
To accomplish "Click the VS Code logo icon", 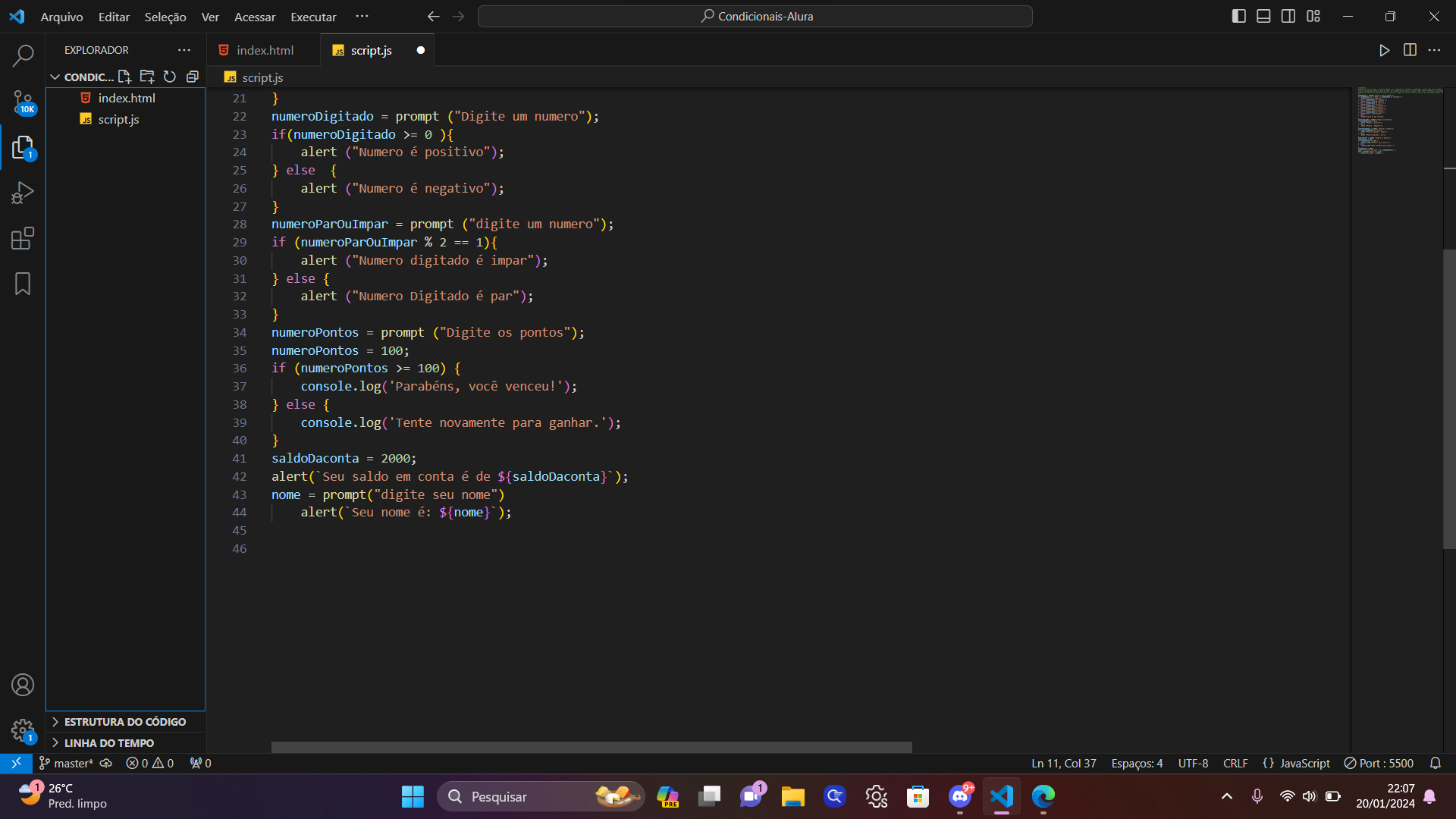I will tap(17, 16).
